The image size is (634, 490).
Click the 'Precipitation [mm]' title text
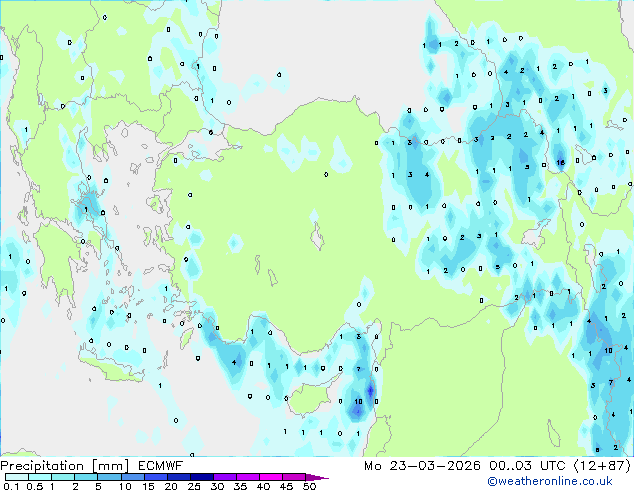pos(65,466)
